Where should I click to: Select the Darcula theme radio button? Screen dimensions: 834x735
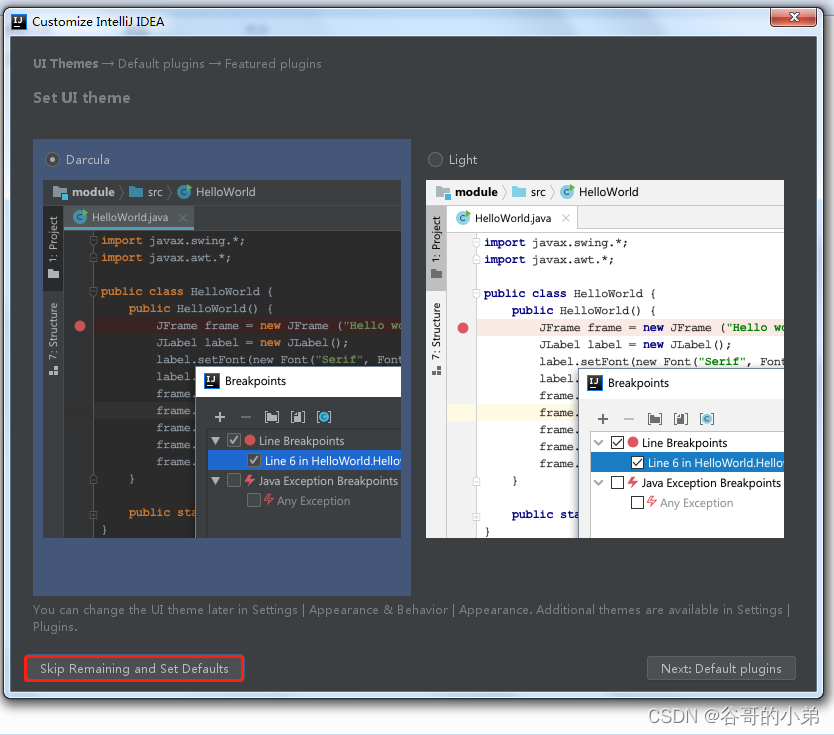click(52, 160)
